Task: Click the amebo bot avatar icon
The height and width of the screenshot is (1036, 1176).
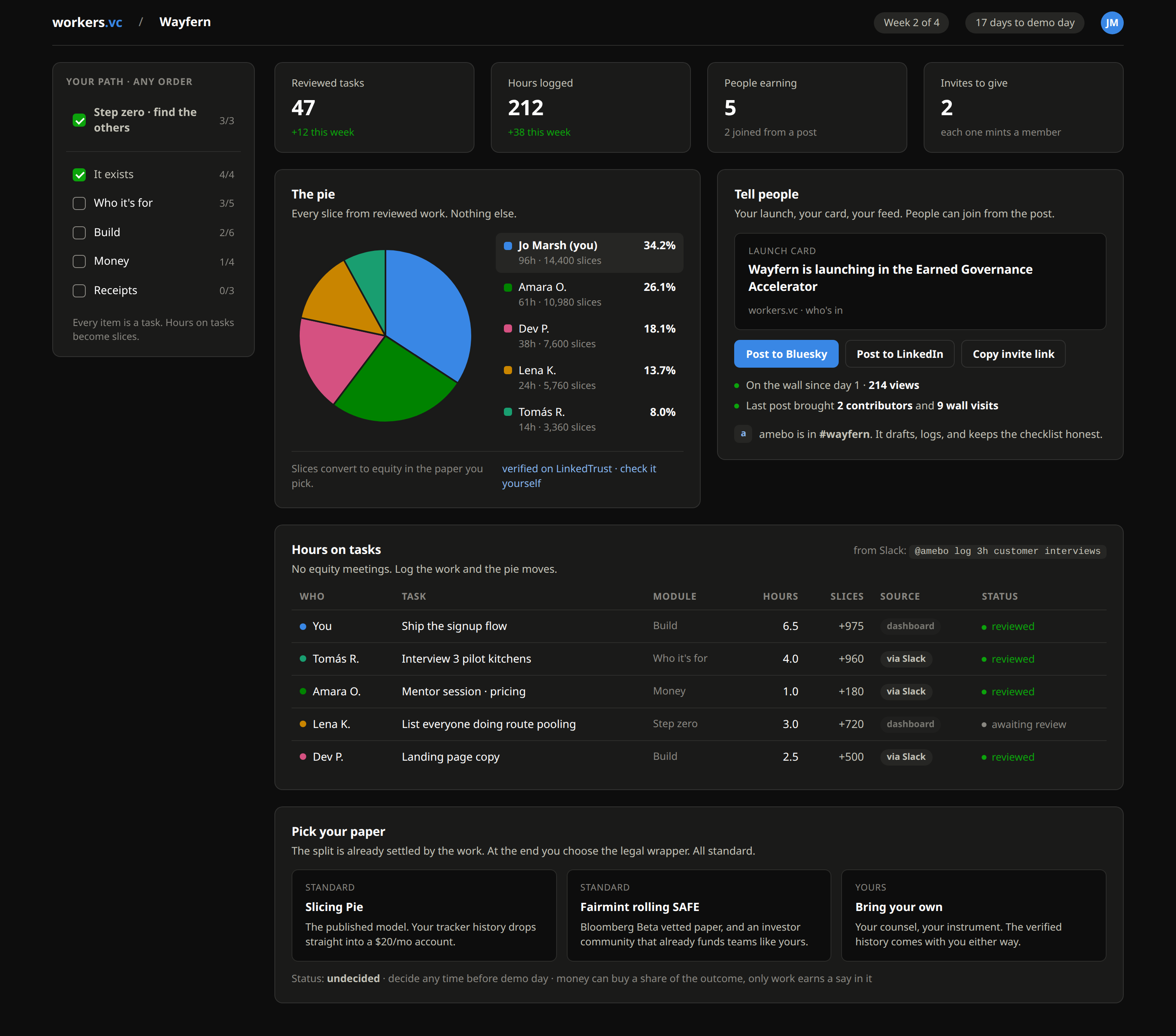Action: coord(743,434)
